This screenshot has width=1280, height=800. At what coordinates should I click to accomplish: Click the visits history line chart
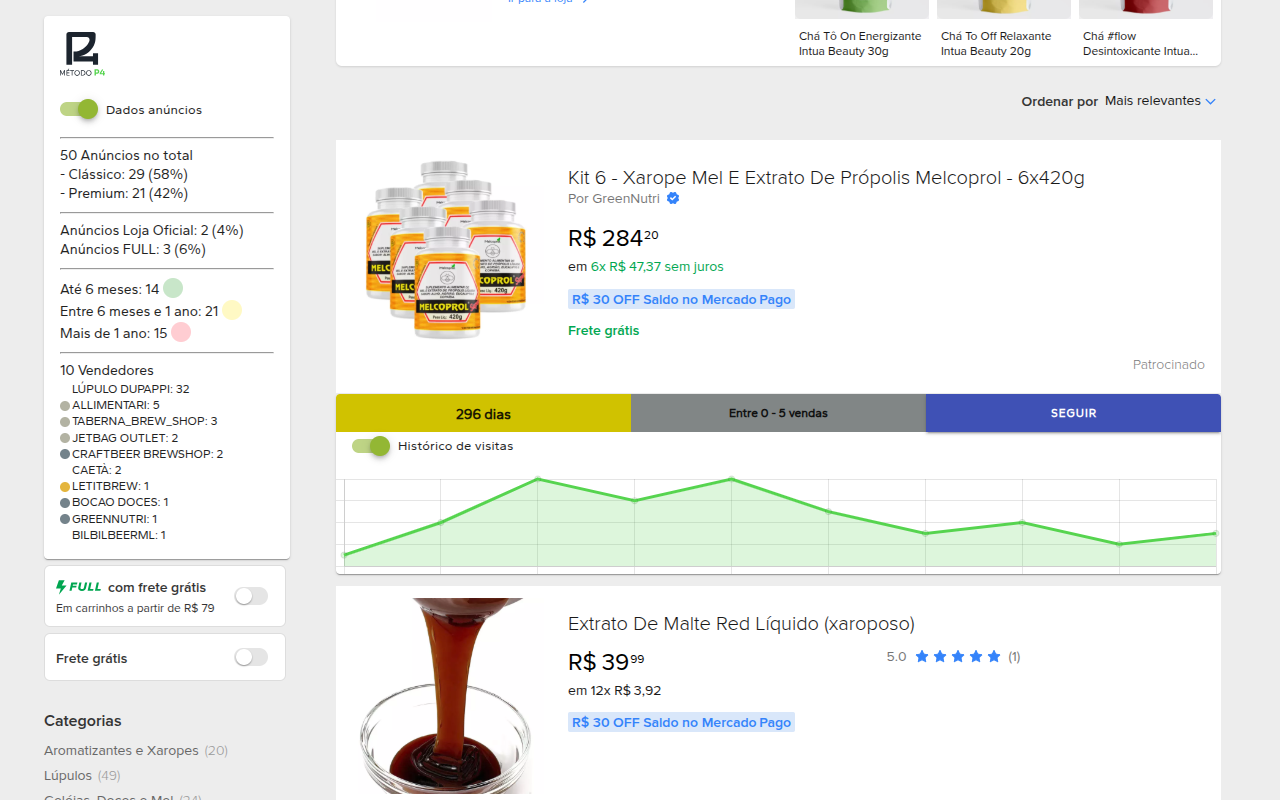tap(778, 522)
